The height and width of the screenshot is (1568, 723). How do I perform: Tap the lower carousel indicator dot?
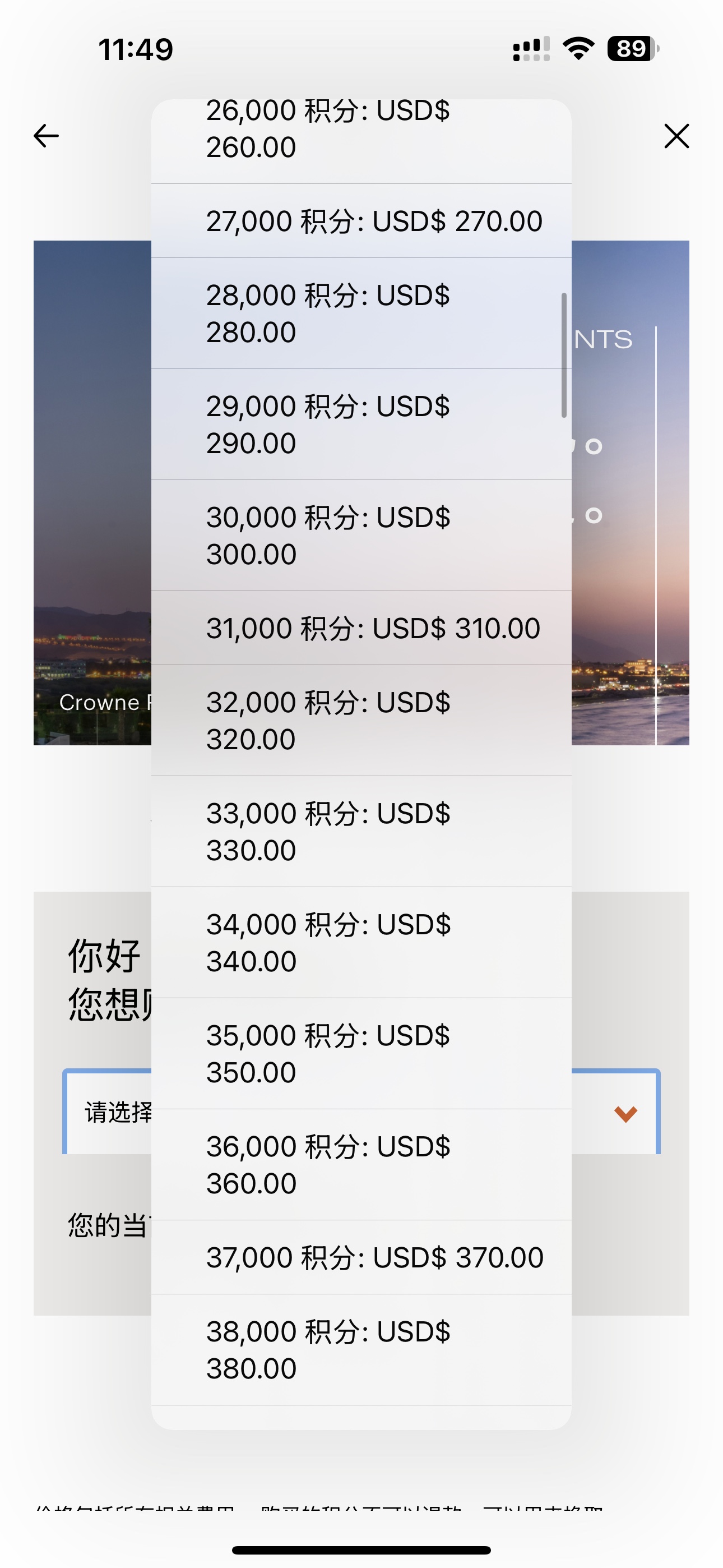(594, 515)
